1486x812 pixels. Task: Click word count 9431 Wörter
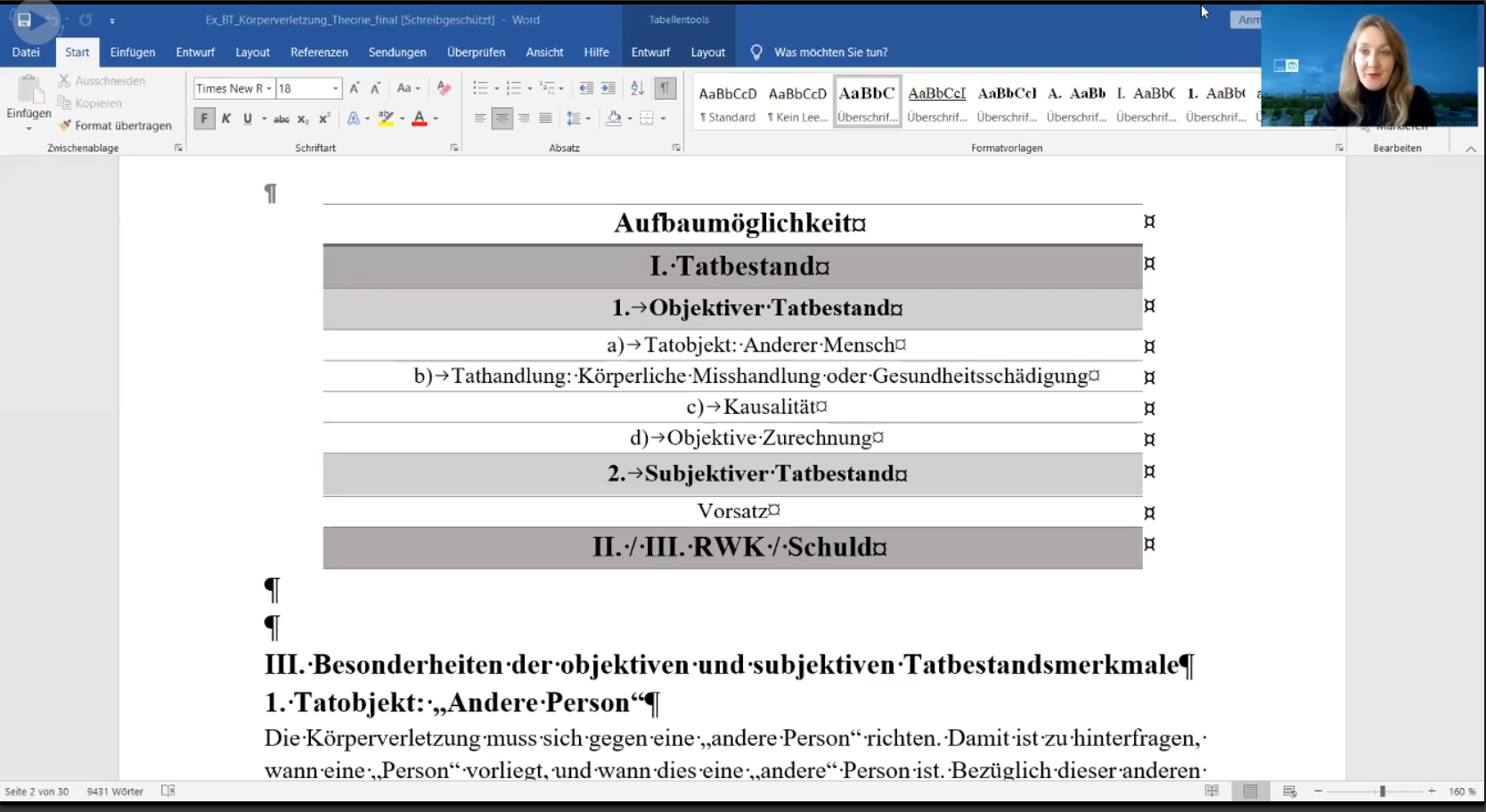pyautogui.click(x=115, y=792)
